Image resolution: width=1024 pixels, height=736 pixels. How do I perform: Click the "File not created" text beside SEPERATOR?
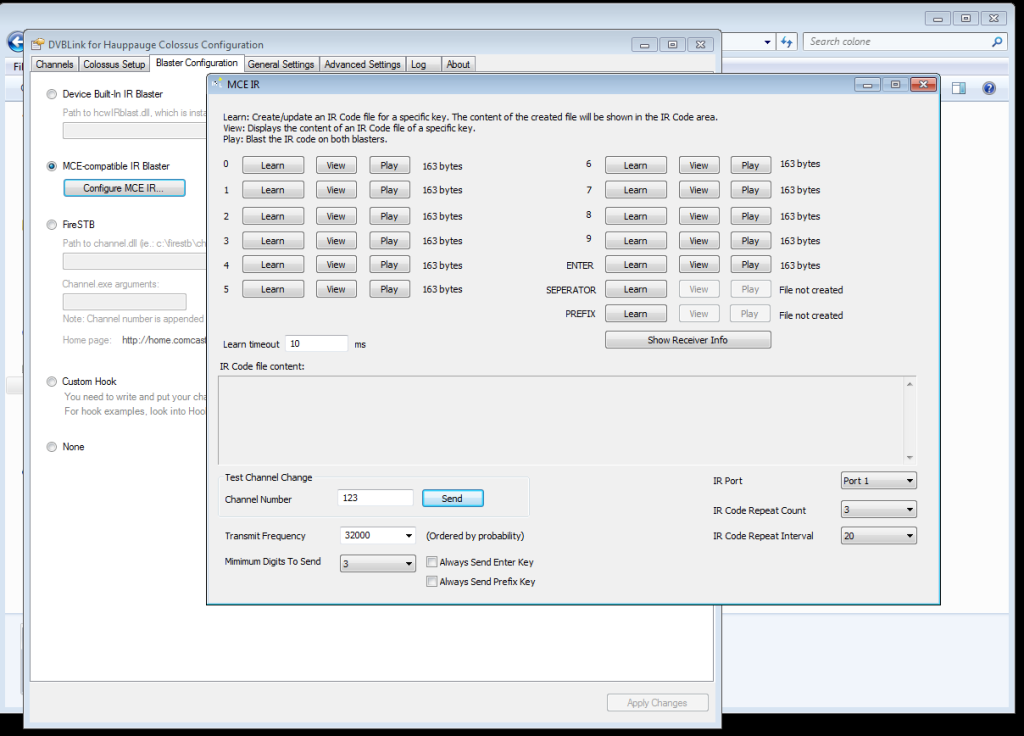coord(811,290)
